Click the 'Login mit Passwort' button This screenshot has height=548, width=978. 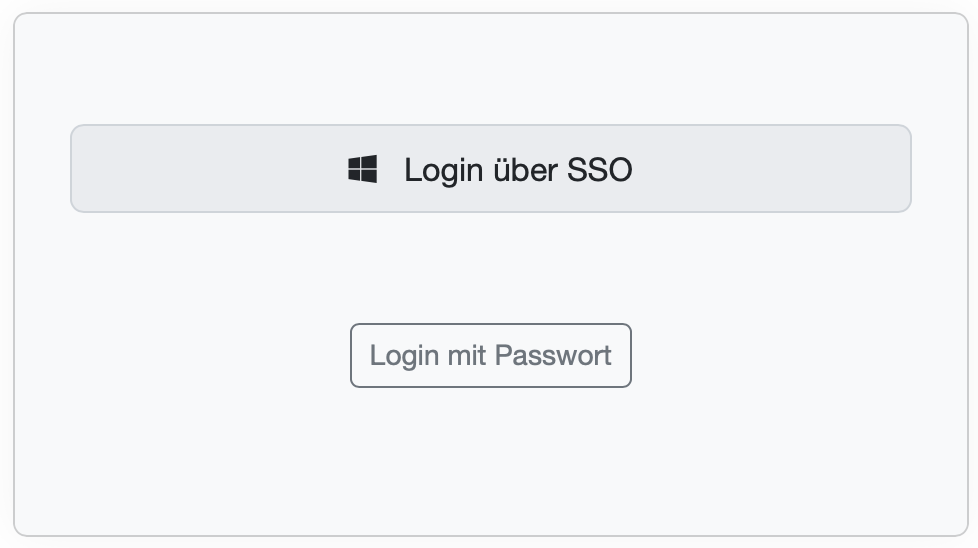(x=490, y=355)
